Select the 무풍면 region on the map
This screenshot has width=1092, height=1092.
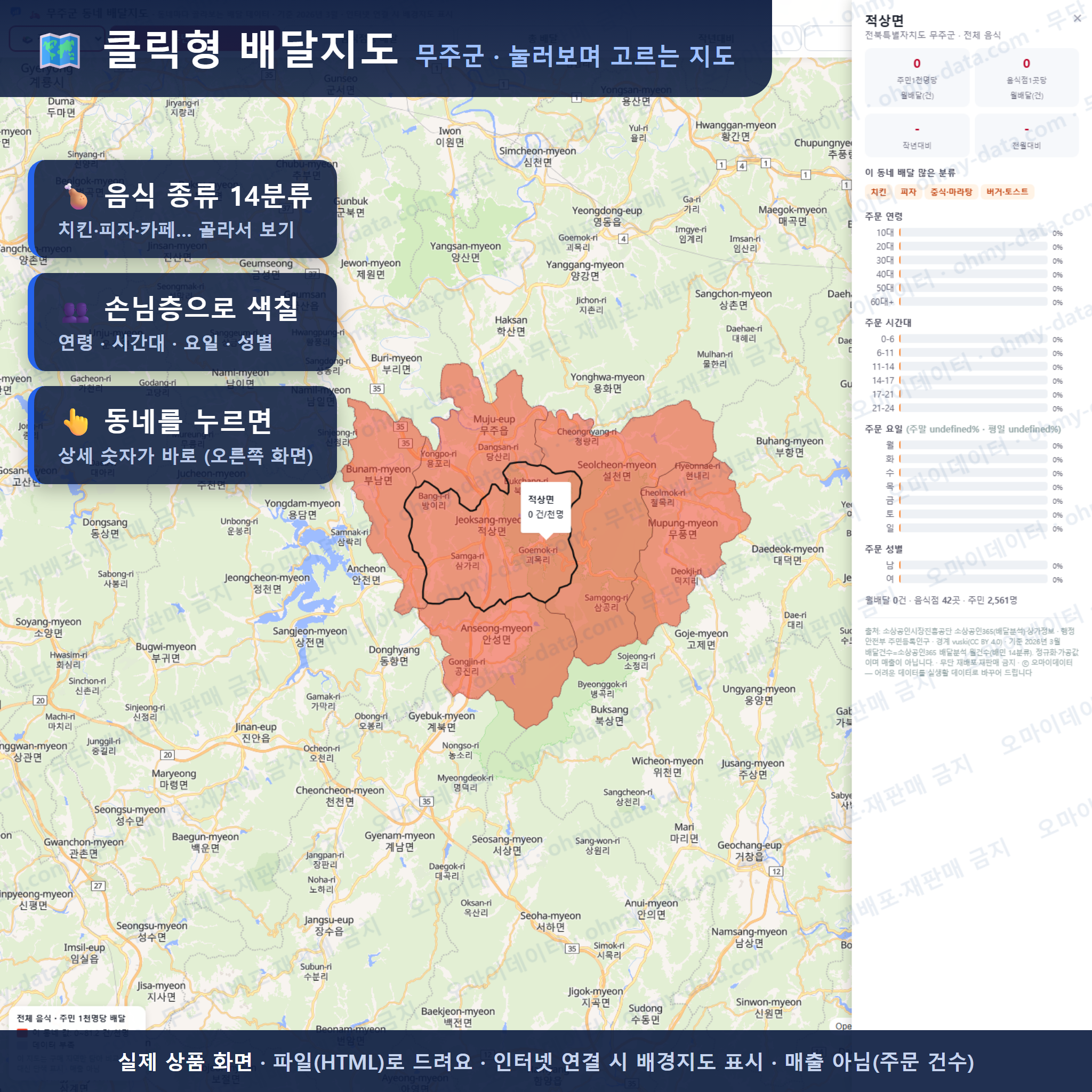pos(682,528)
